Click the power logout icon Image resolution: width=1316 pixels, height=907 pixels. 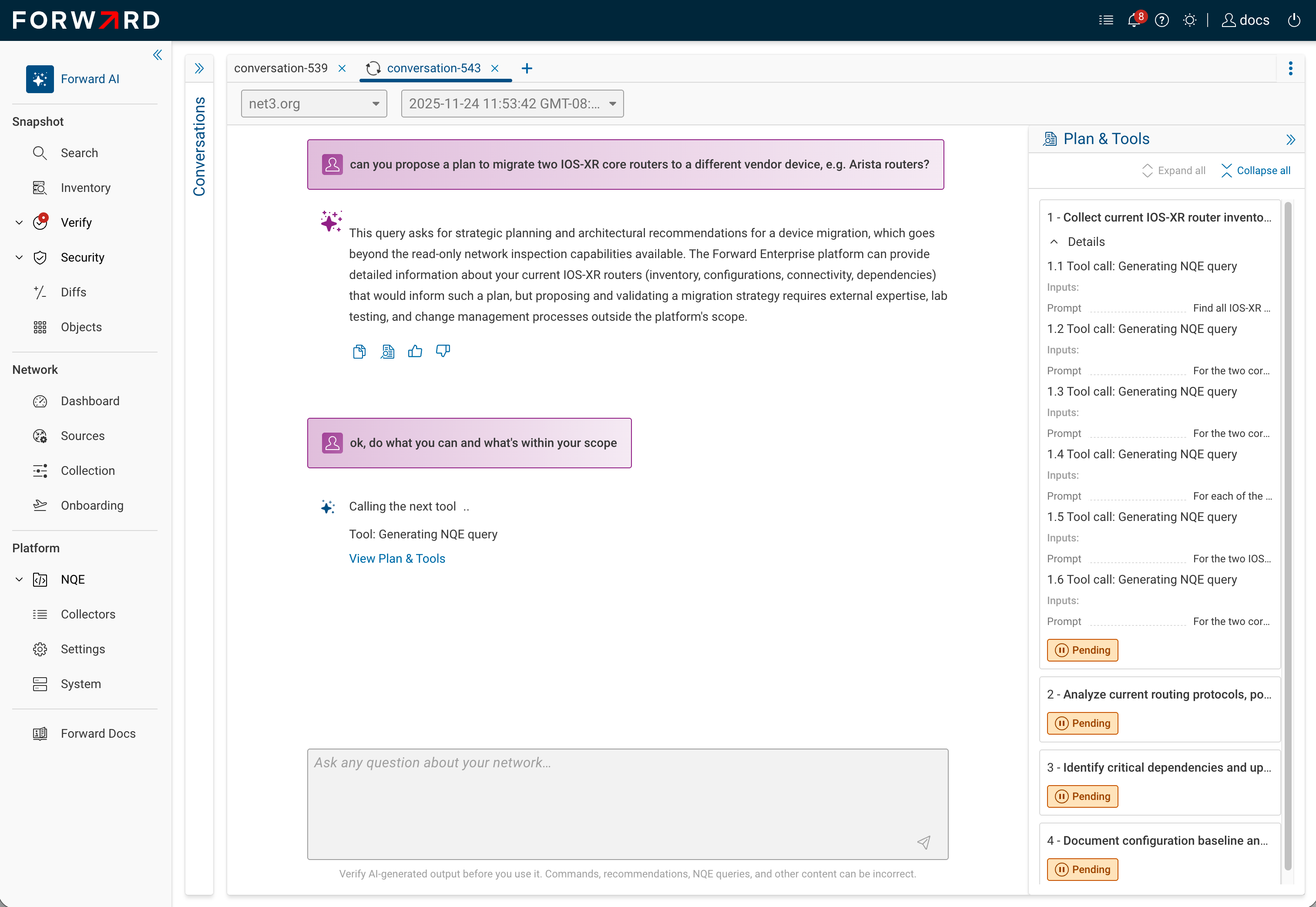pyautogui.click(x=1294, y=20)
